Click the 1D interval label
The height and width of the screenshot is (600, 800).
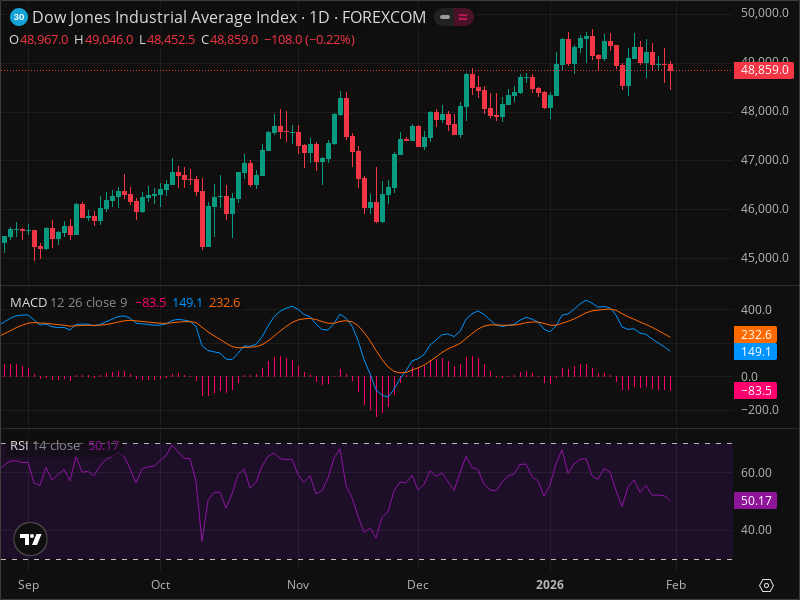point(319,17)
